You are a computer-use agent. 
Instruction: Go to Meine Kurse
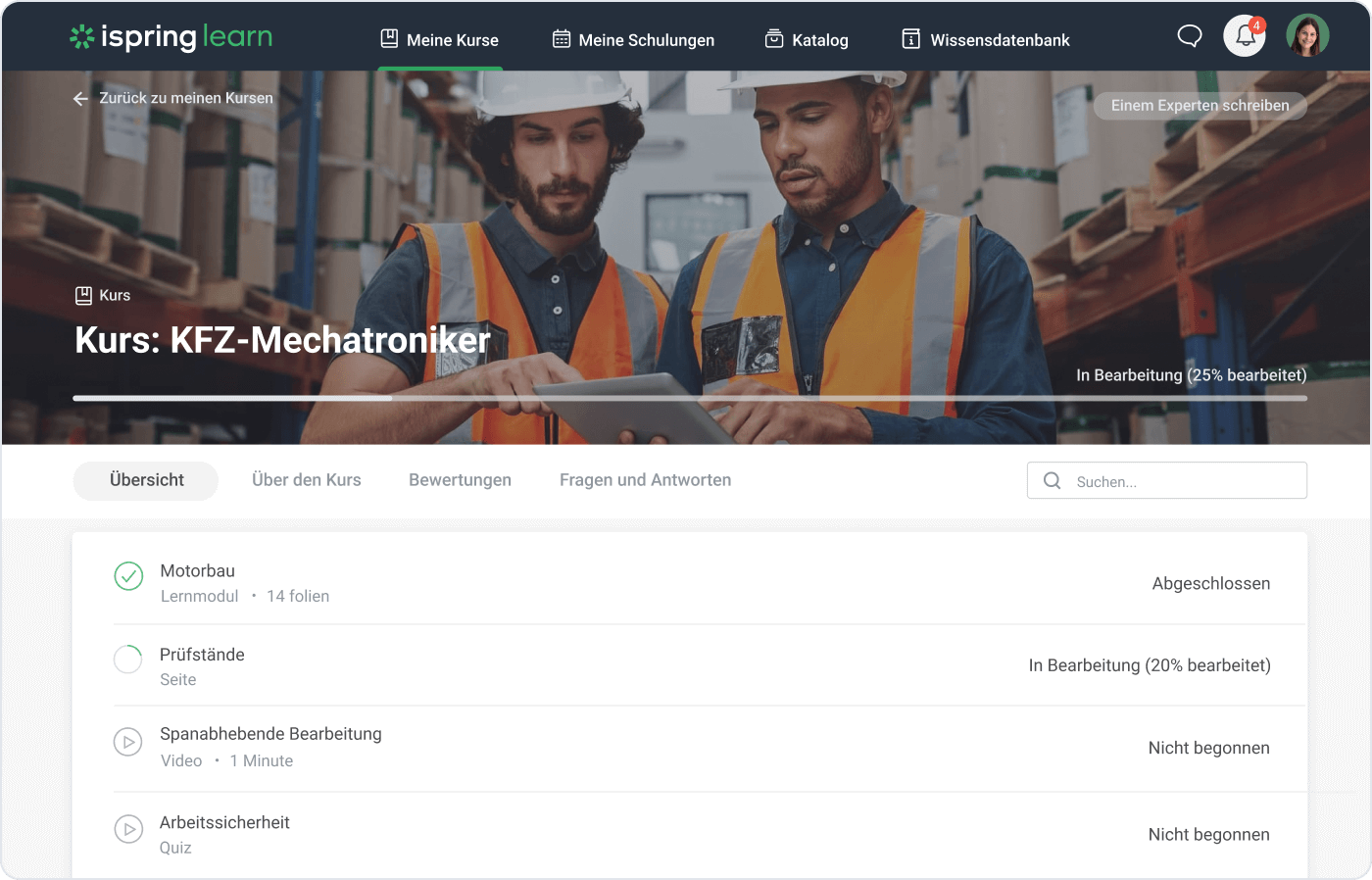pos(440,40)
